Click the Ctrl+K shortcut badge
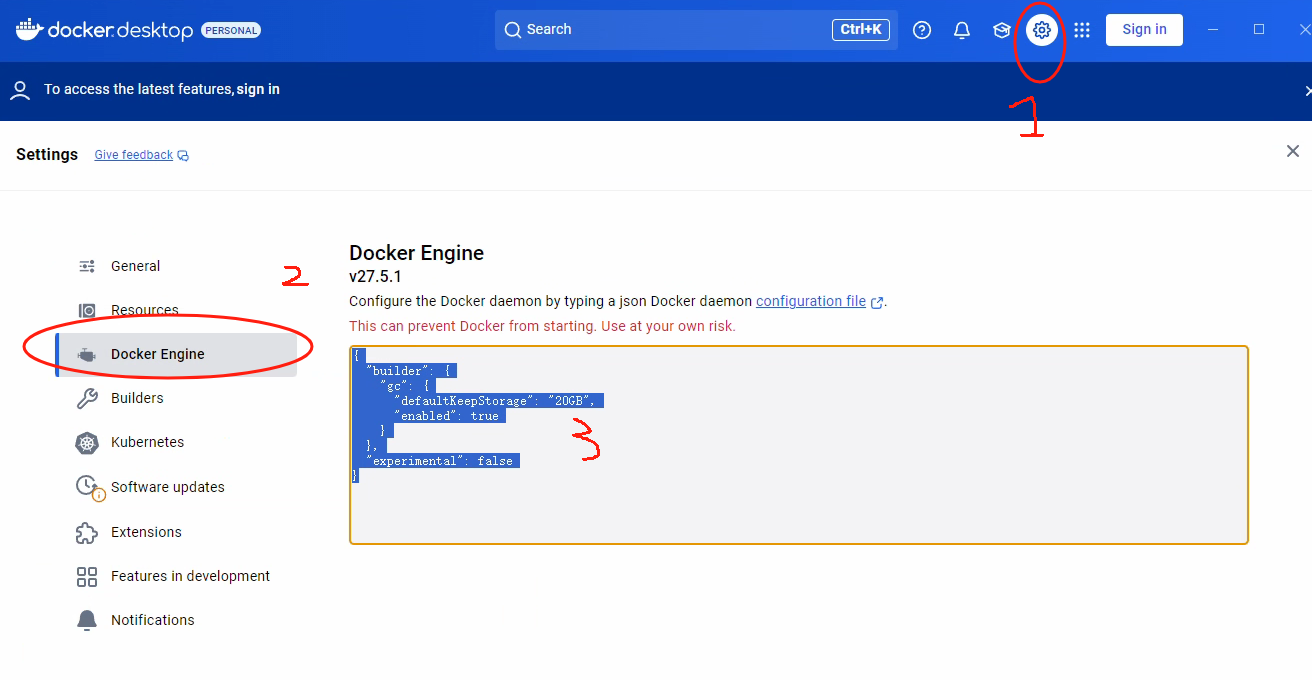Image resolution: width=1312 pixels, height=680 pixels. pyautogui.click(x=861, y=30)
